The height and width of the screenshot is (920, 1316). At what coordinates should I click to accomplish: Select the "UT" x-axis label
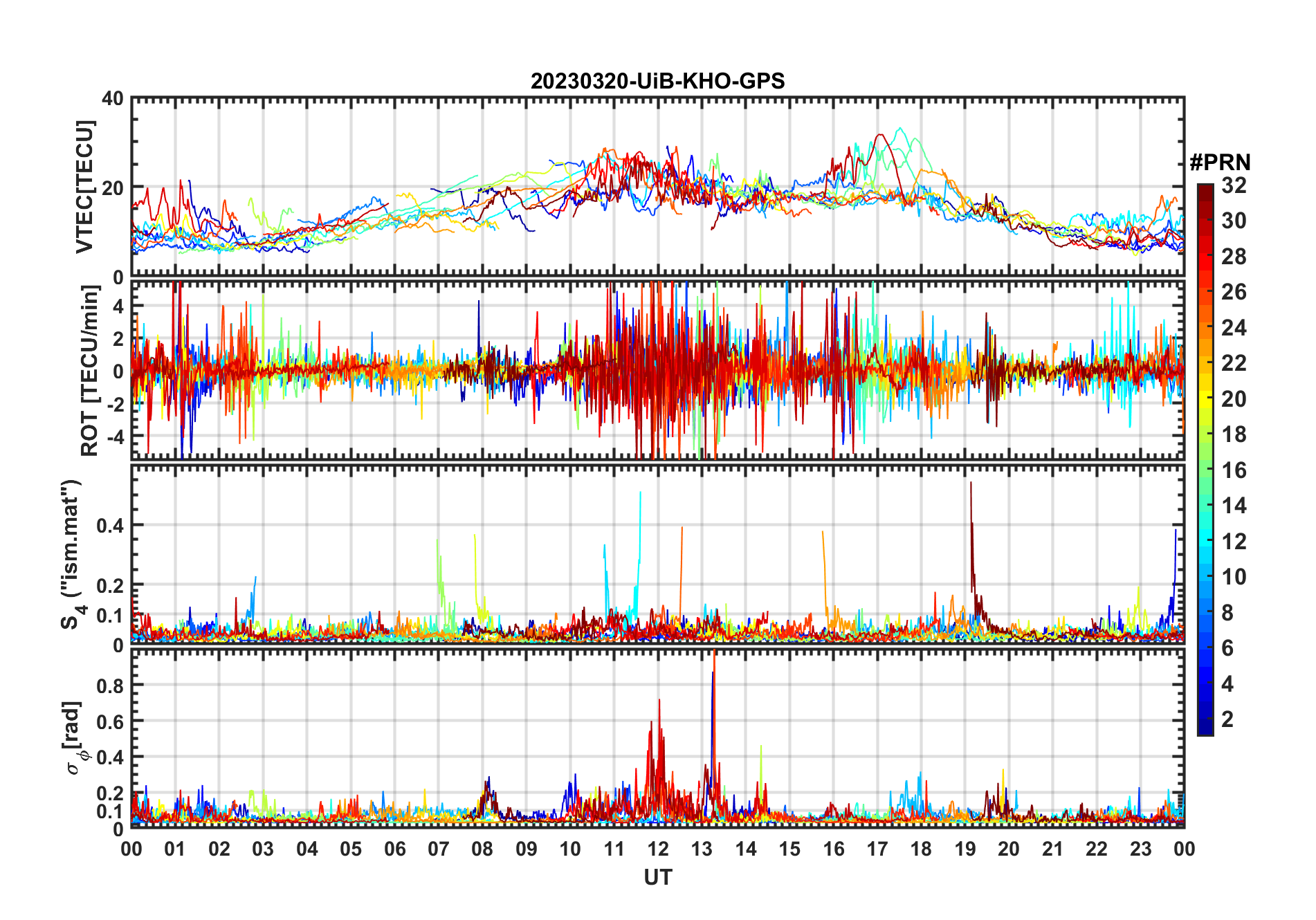[657, 878]
